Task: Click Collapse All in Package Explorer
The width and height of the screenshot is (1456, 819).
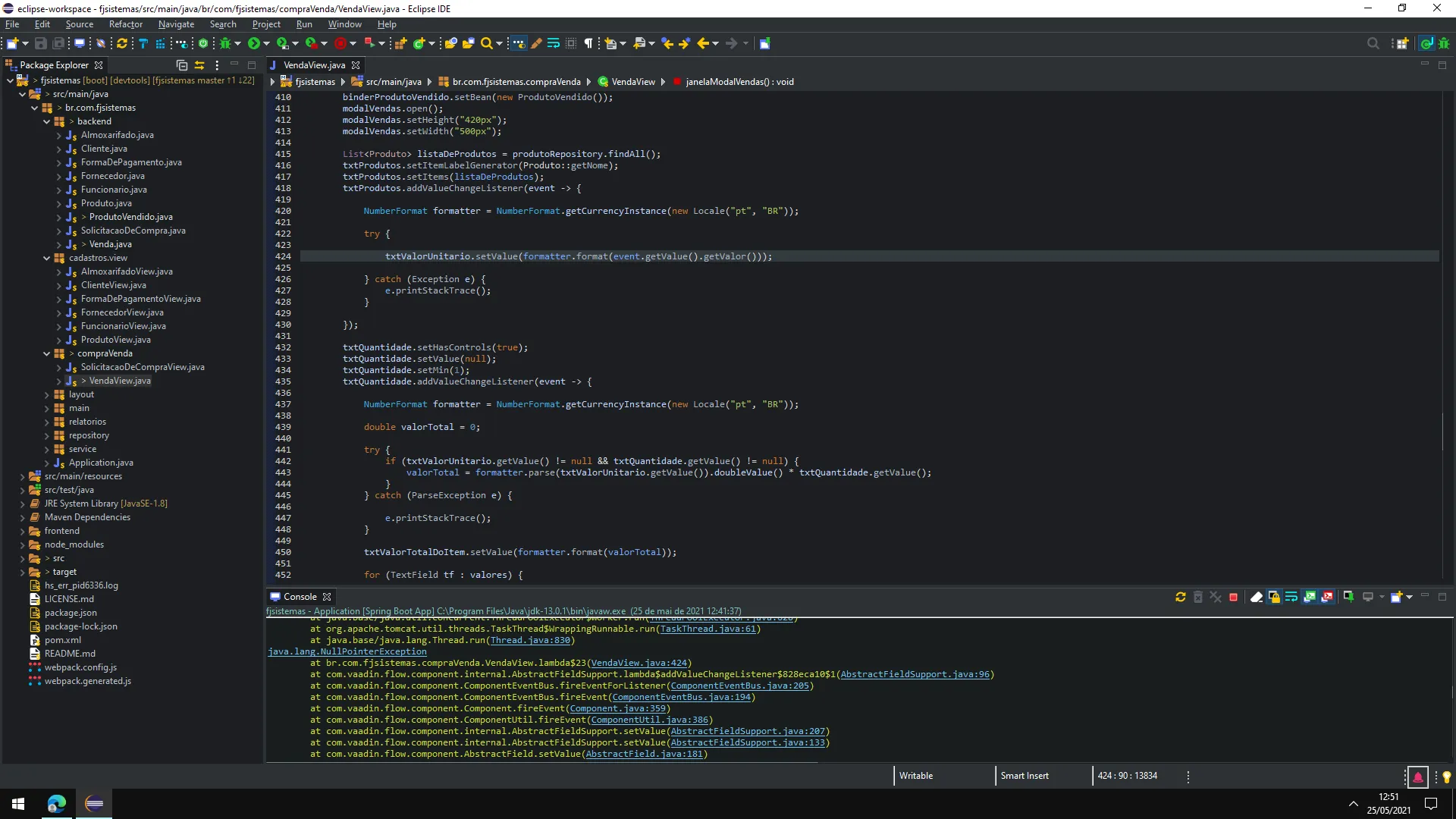Action: [x=182, y=65]
